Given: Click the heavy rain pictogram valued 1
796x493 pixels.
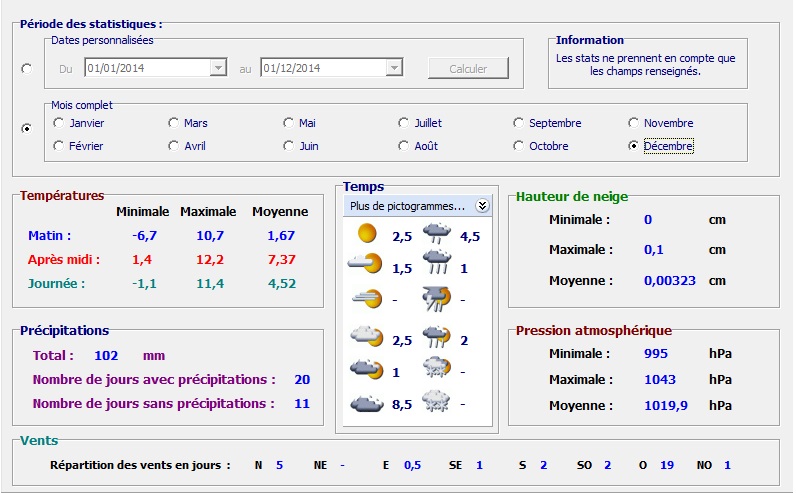Looking at the screenshot, I should click(x=437, y=262).
